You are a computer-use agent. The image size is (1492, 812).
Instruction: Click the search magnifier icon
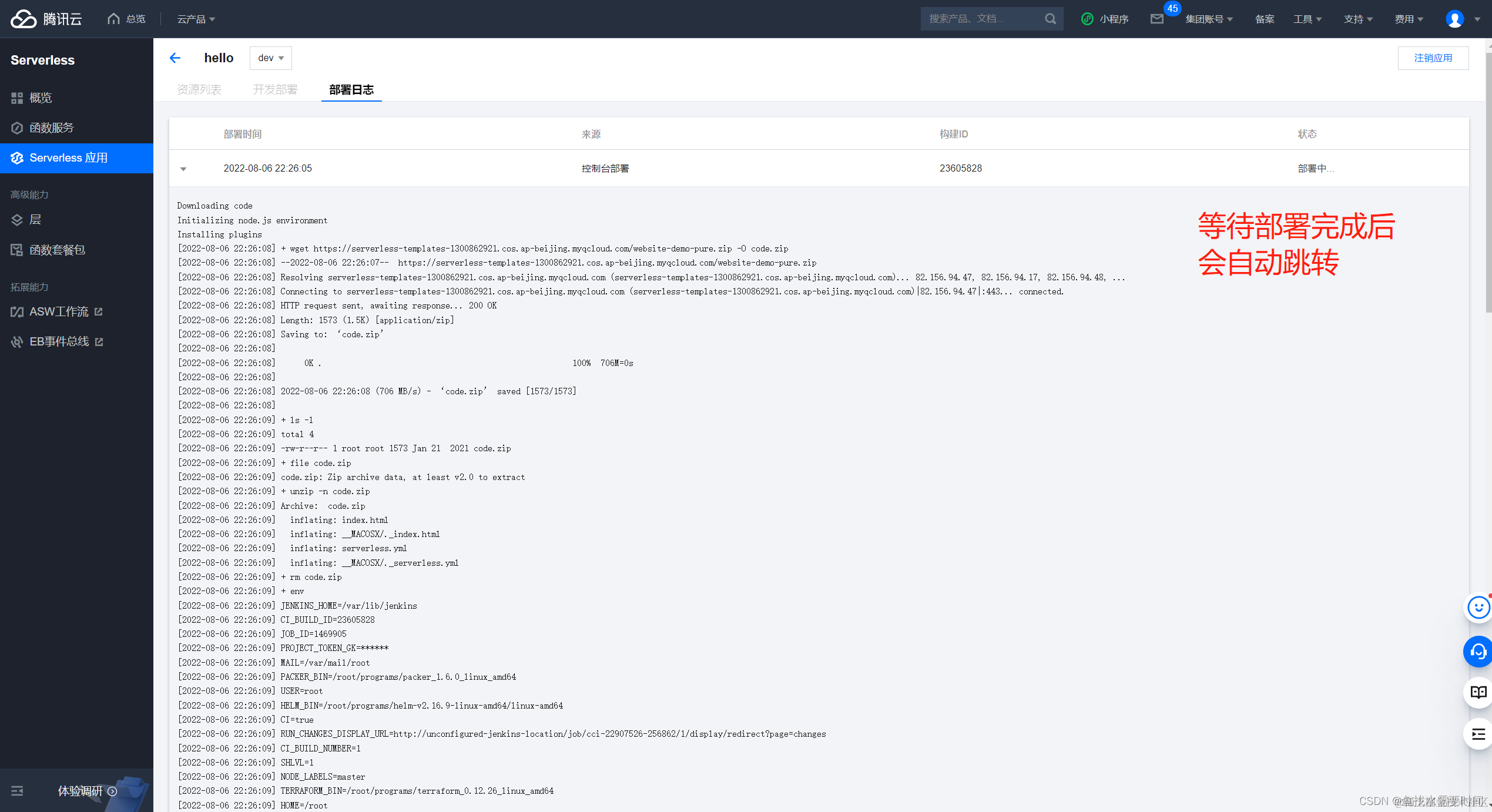coord(1050,19)
